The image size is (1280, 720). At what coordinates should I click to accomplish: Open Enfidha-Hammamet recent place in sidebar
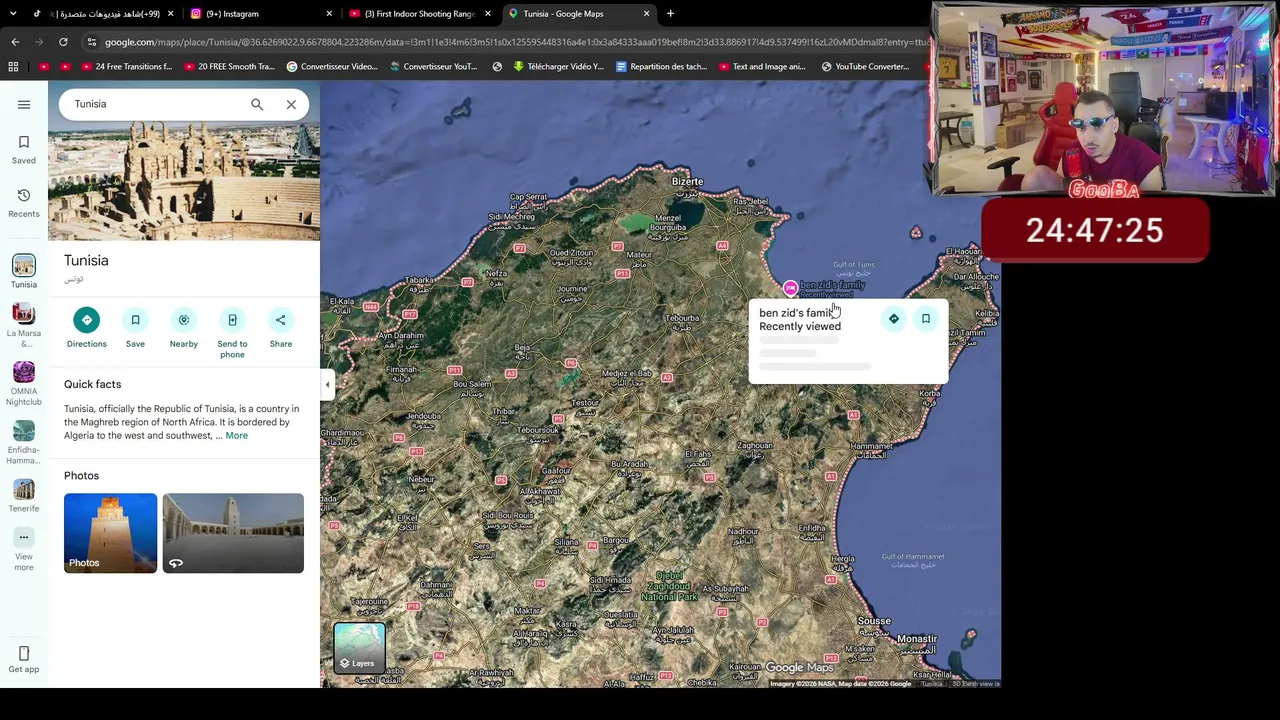[24, 443]
